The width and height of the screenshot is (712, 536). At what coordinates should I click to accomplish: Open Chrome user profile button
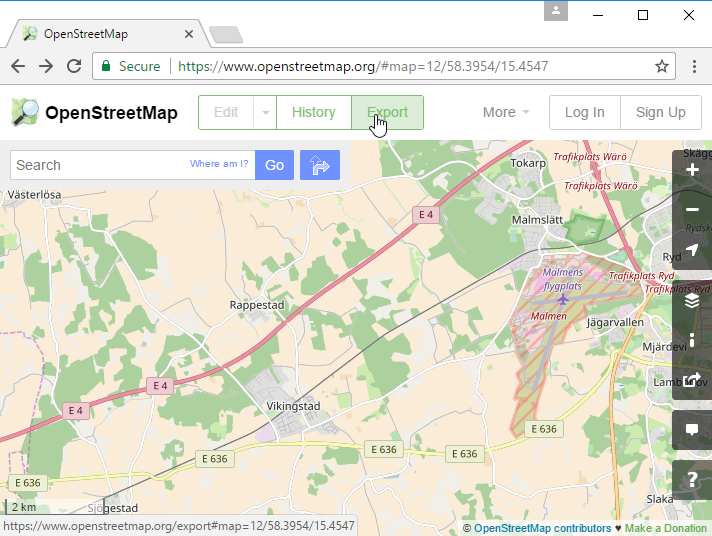[x=556, y=11]
